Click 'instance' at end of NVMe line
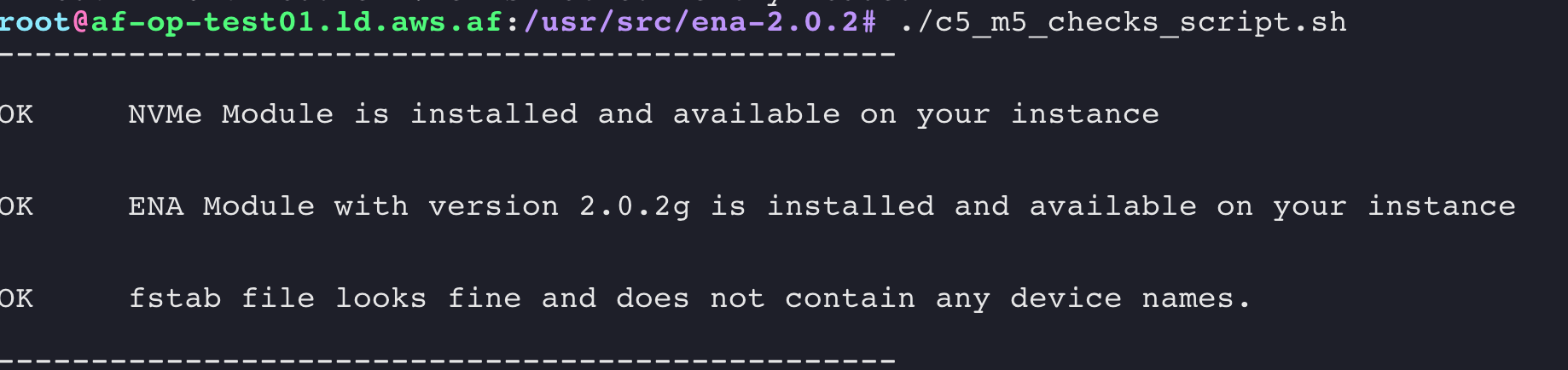The width and height of the screenshot is (1568, 370). click(x=1085, y=114)
